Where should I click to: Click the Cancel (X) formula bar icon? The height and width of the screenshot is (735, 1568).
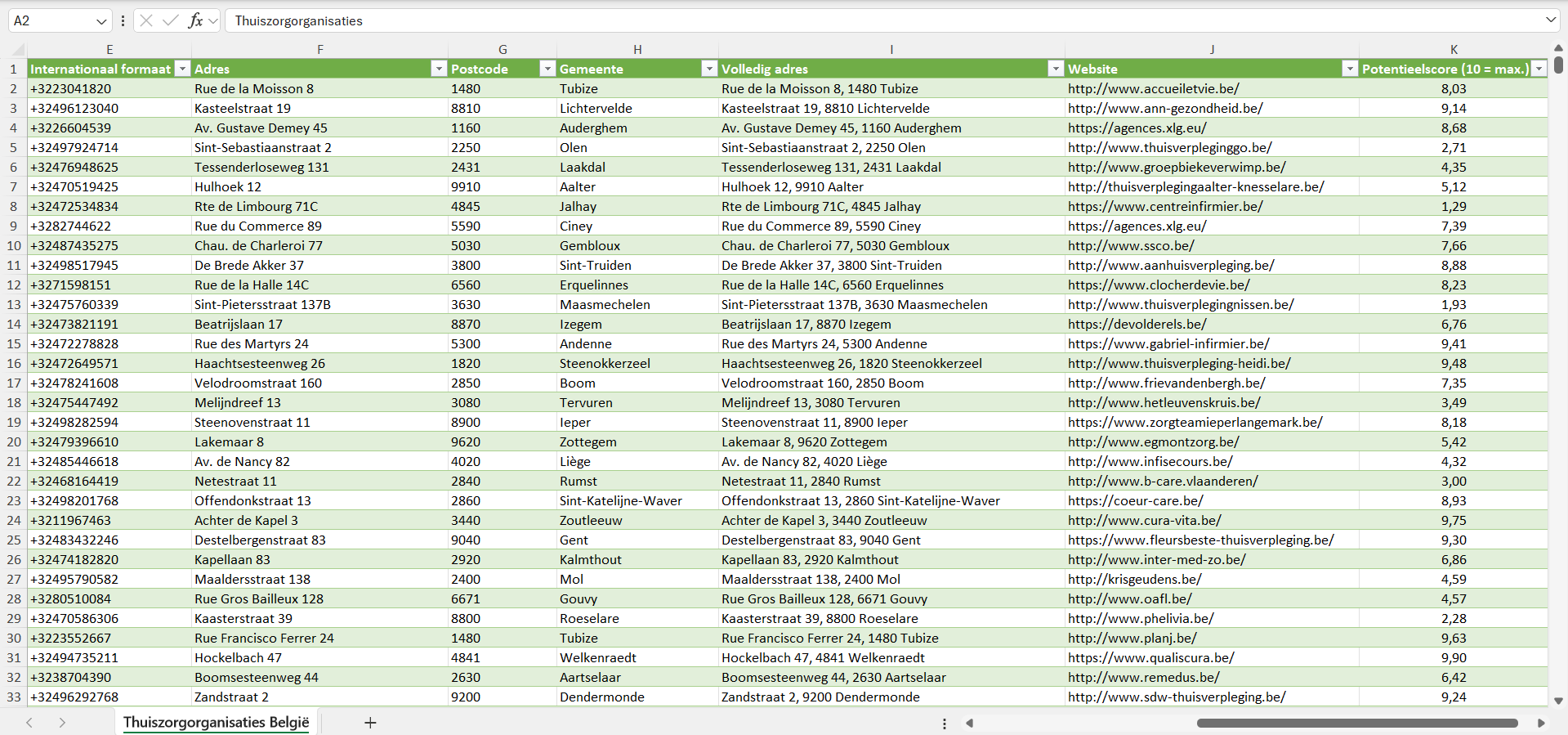tap(146, 20)
